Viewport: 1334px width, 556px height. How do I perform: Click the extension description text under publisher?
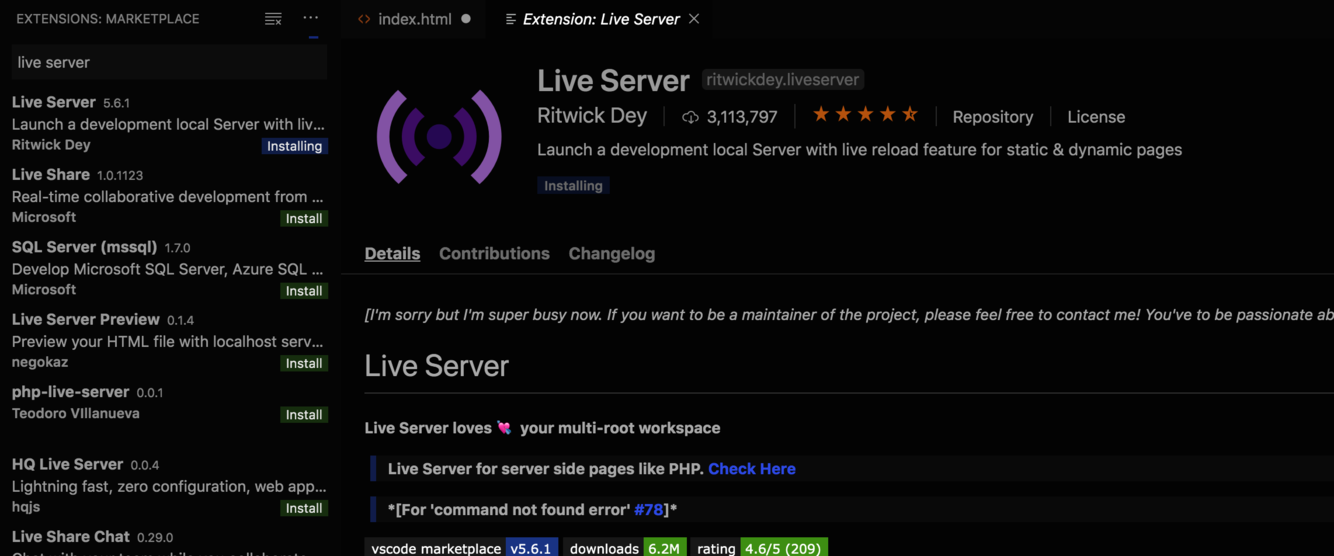click(x=859, y=150)
